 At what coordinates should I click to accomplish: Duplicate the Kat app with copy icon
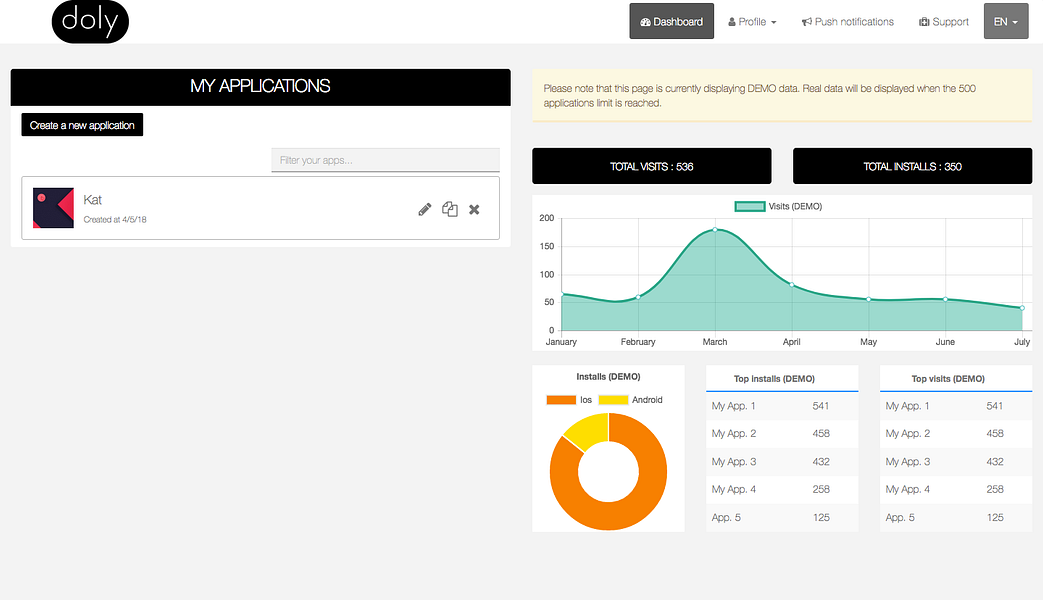coord(450,209)
